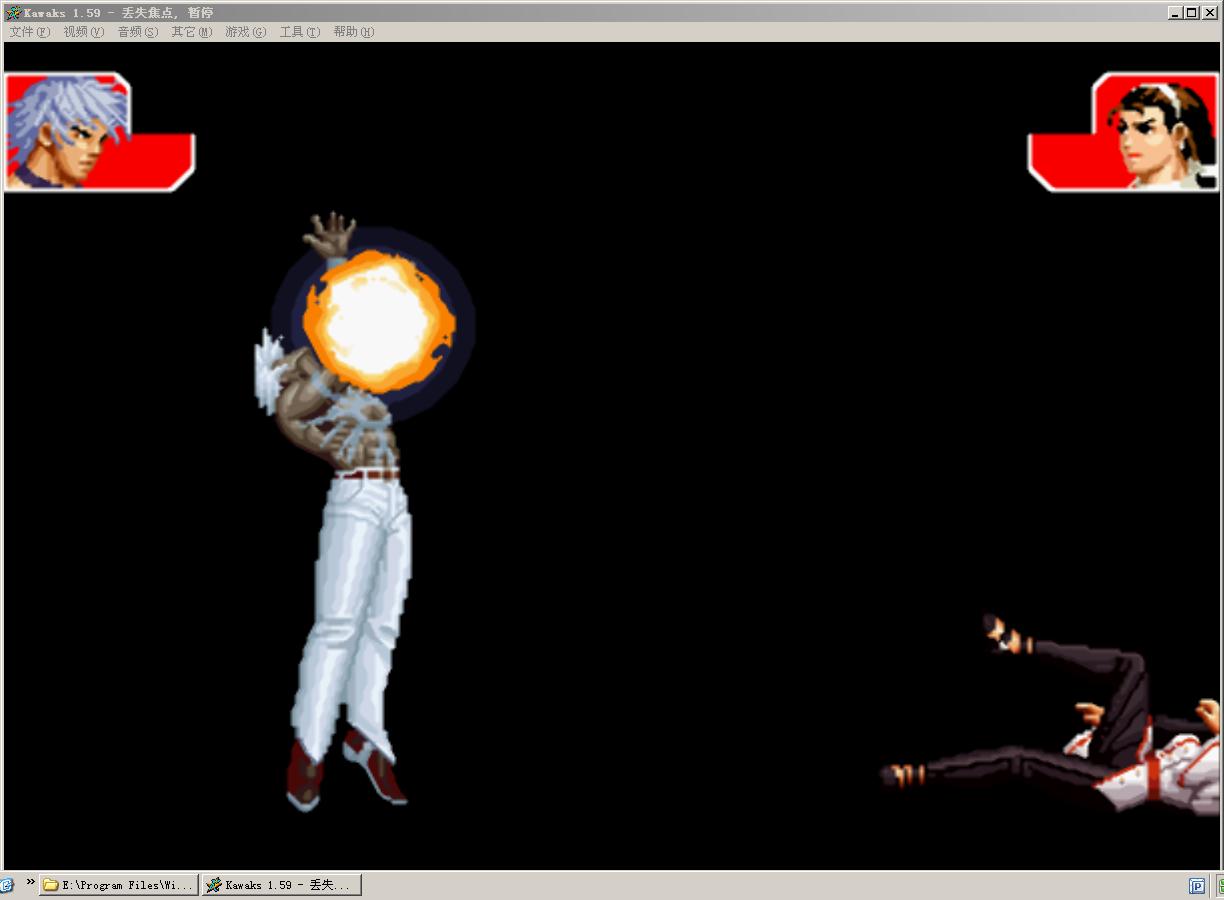Screen dimensions: 1224x900
Task: Maximize the Kawaks emulator window
Action: (1191, 13)
